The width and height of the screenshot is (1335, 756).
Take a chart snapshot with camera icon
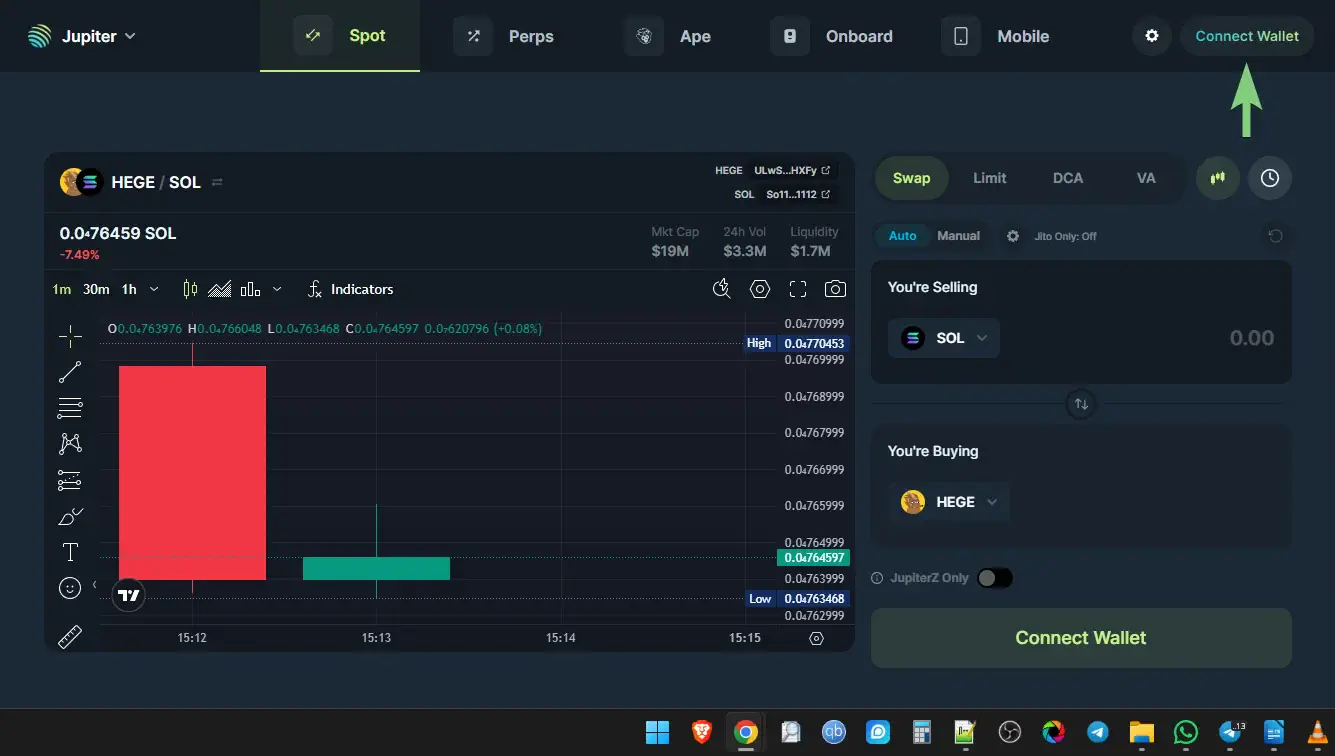point(835,289)
